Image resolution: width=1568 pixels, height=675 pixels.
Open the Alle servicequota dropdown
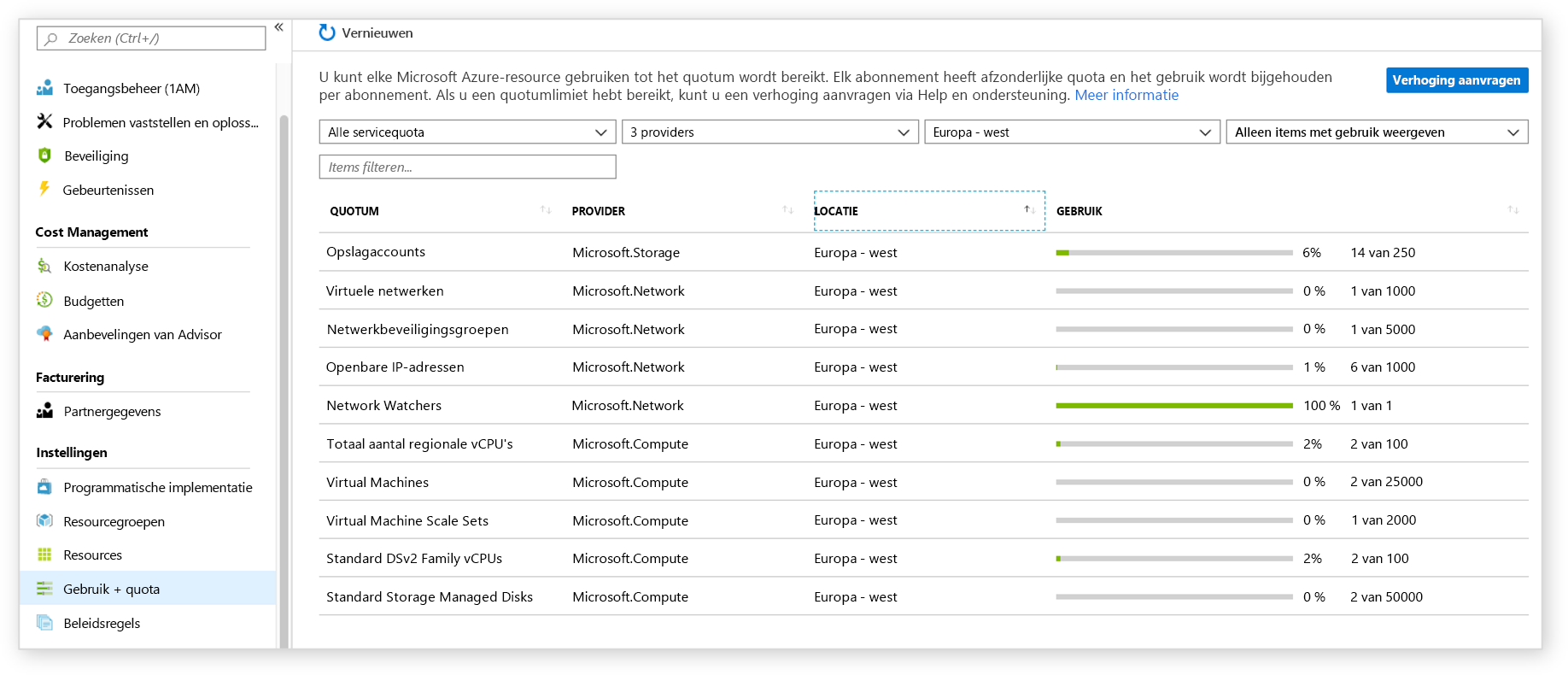point(467,132)
